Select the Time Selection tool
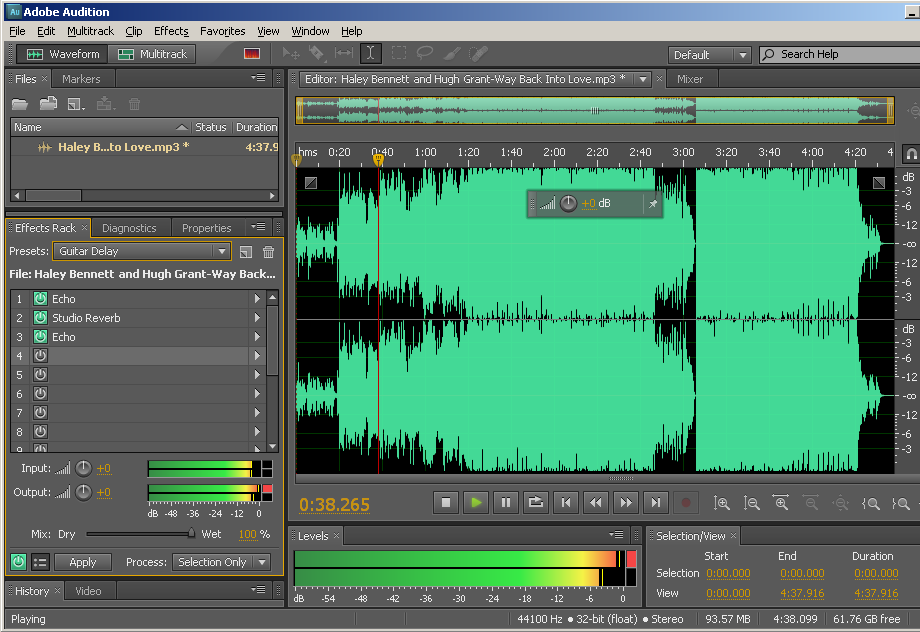Viewport: 920px width, 632px height. [x=371, y=54]
